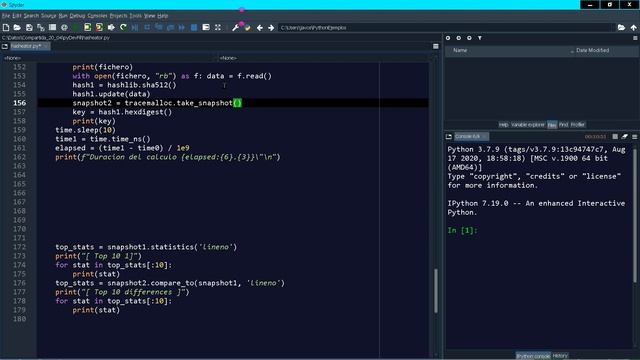
Task: Switch to the Find pane tab
Action: click(563, 124)
